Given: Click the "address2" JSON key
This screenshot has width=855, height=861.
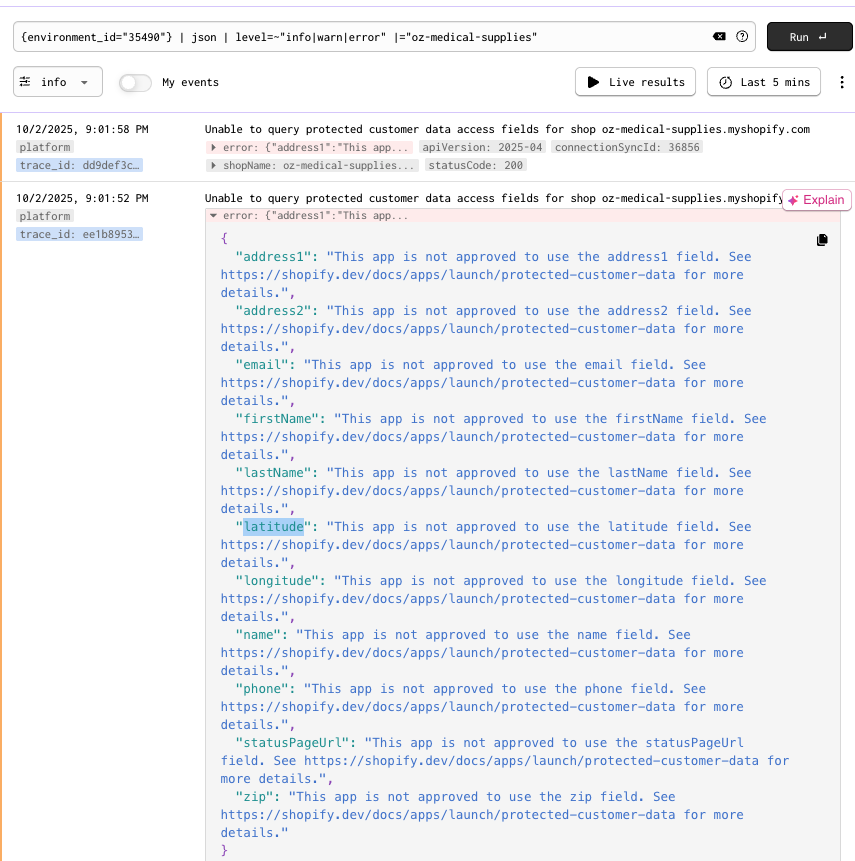Looking at the screenshot, I should coord(273,310).
